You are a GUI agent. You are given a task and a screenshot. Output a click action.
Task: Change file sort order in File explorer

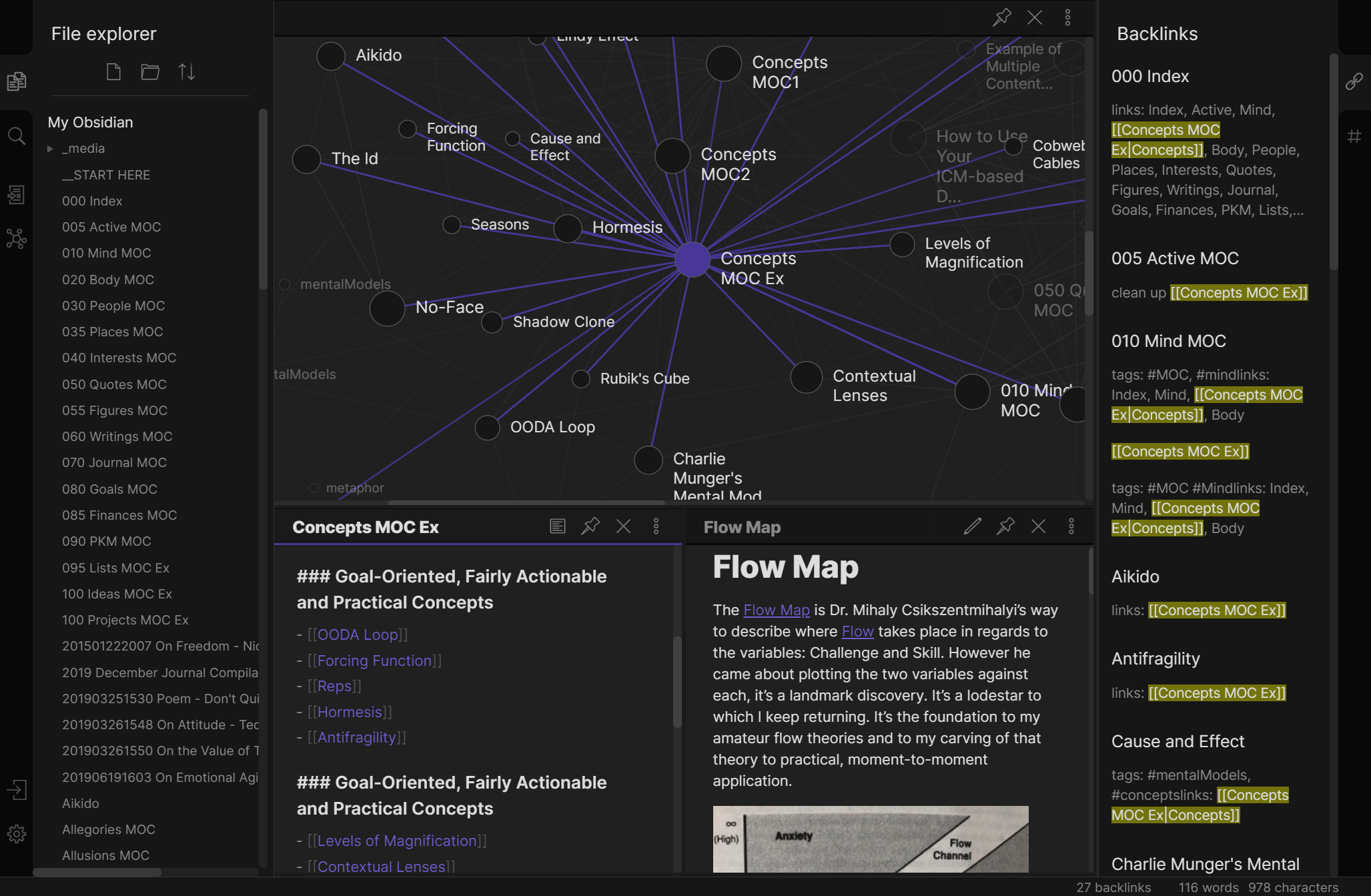click(187, 71)
